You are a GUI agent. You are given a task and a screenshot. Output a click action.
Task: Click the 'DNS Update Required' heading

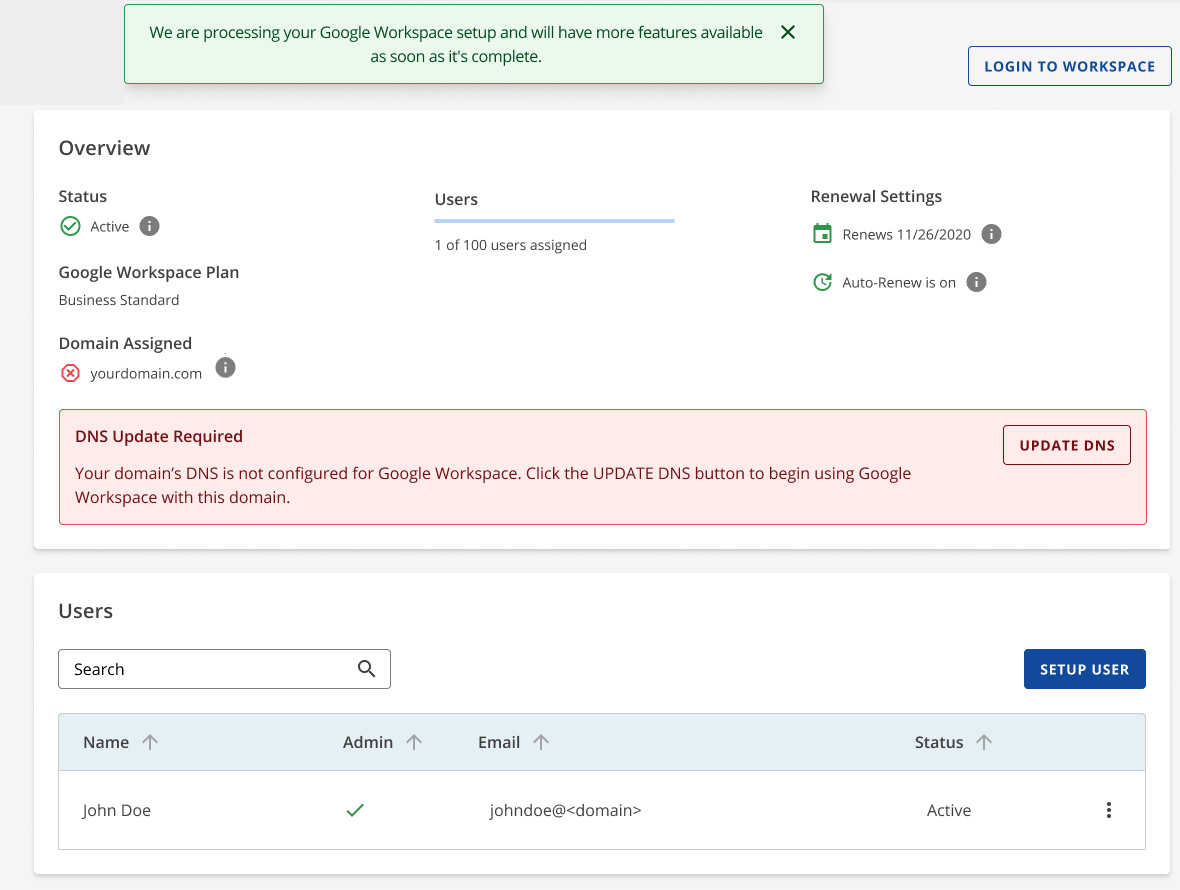click(x=159, y=436)
